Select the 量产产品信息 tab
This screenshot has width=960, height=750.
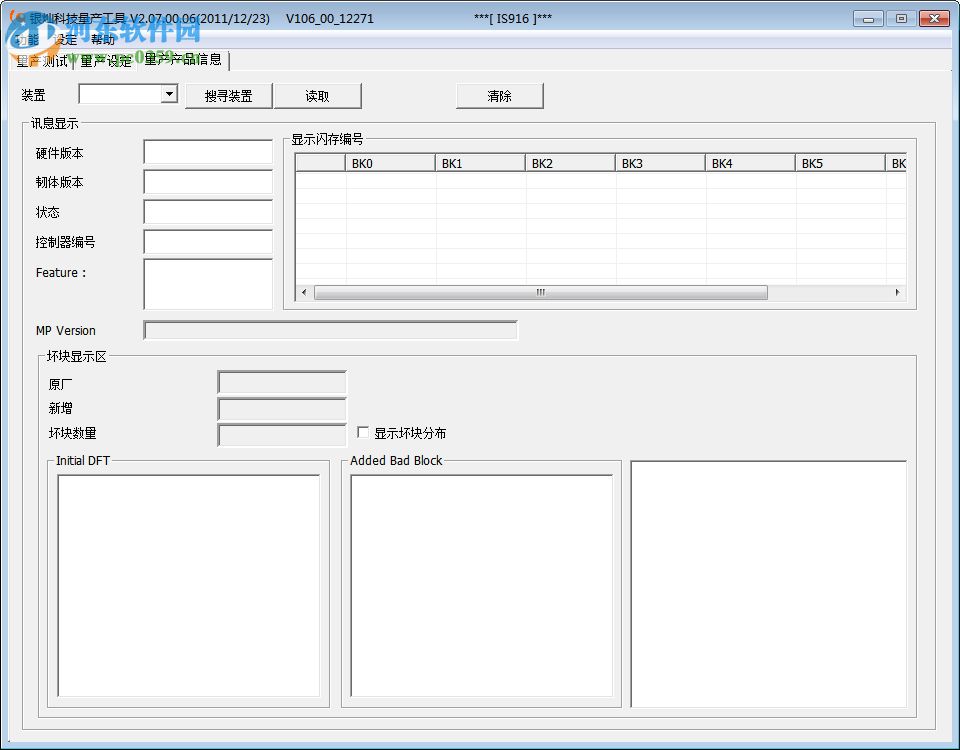pos(183,59)
